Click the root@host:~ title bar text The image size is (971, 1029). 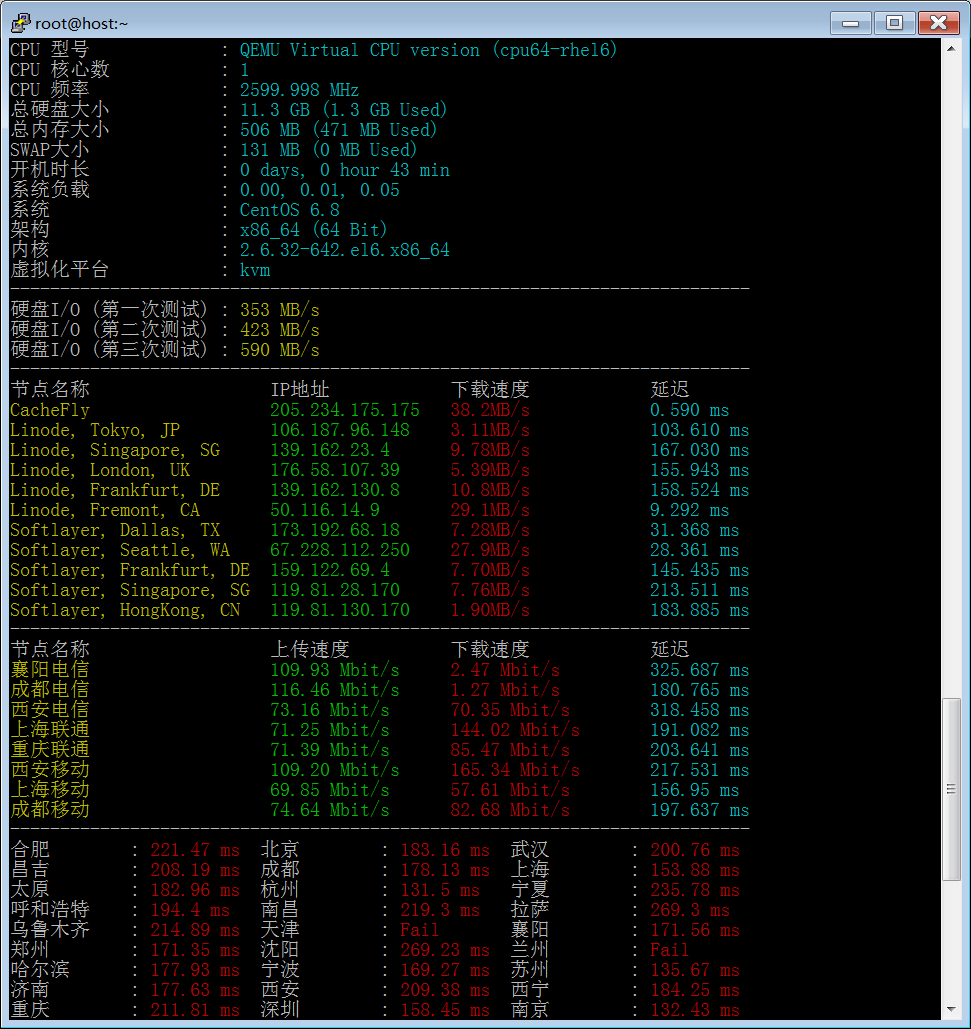pos(81,24)
